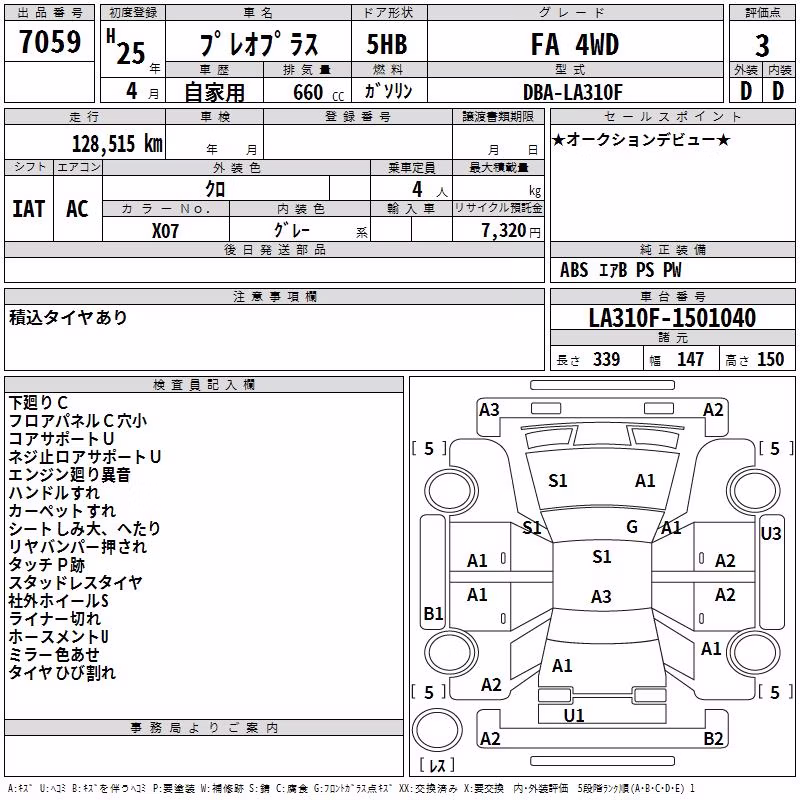The height and width of the screenshot is (800, 800).
Task: Click first registration year H25
Action: point(126,47)
